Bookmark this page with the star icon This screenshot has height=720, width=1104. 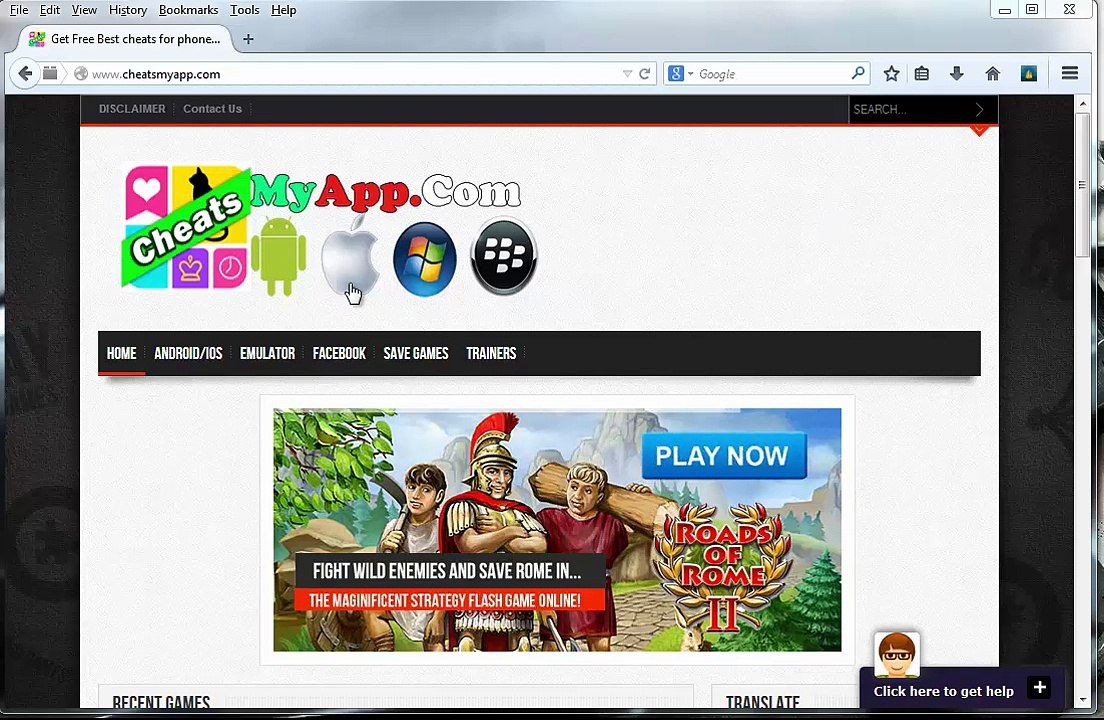(891, 73)
